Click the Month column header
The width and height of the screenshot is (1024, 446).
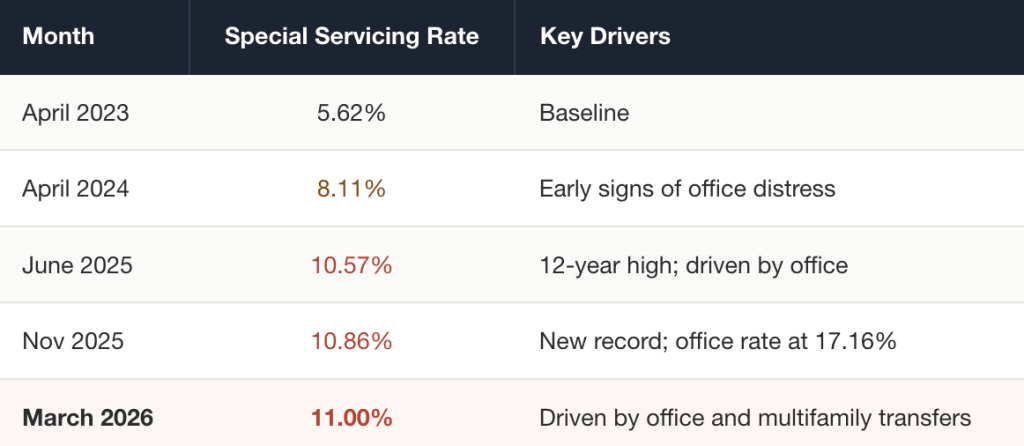[58, 37]
